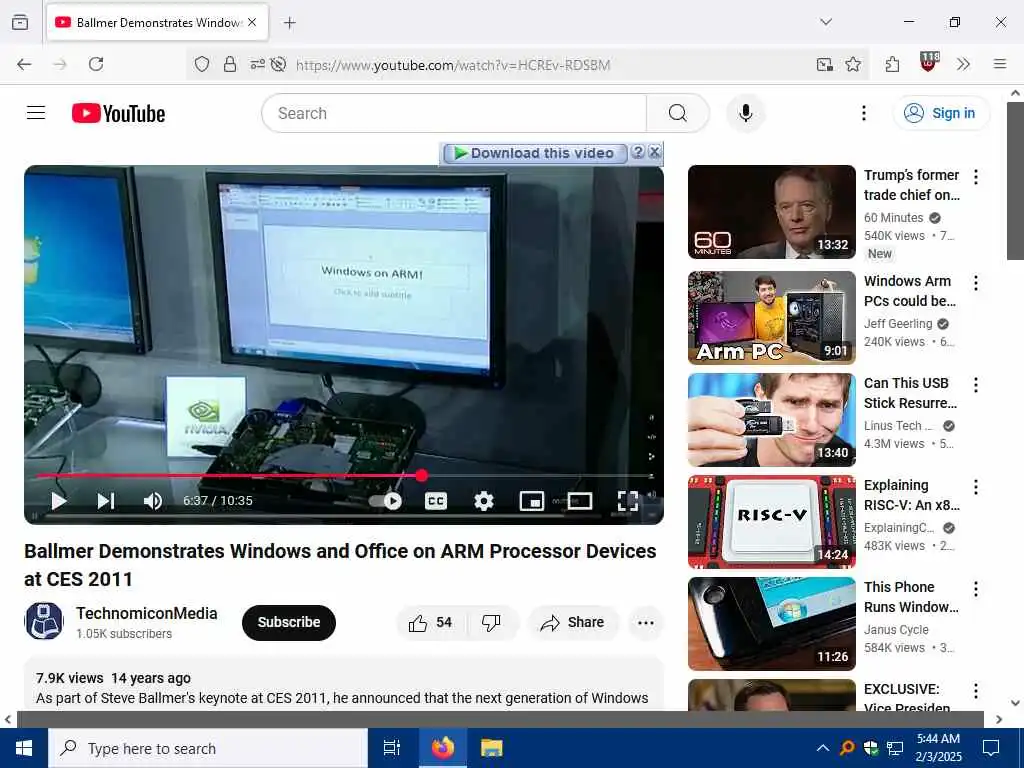Viewport: 1024px width, 768px height.
Task: List all tabs dropdown
Action: click(x=826, y=22)
